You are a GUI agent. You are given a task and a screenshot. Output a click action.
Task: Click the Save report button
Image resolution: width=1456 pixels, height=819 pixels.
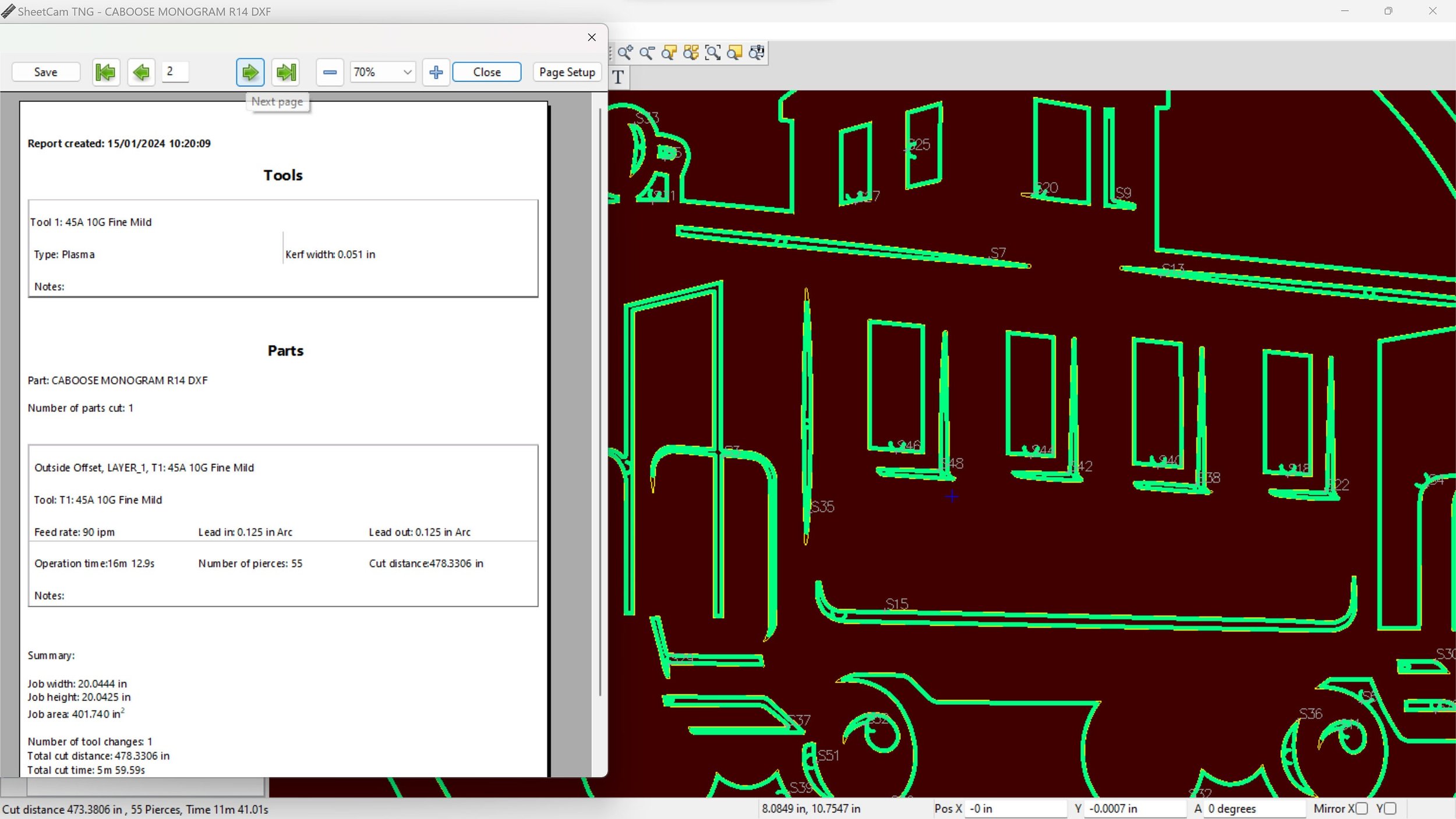coord(46,72)
